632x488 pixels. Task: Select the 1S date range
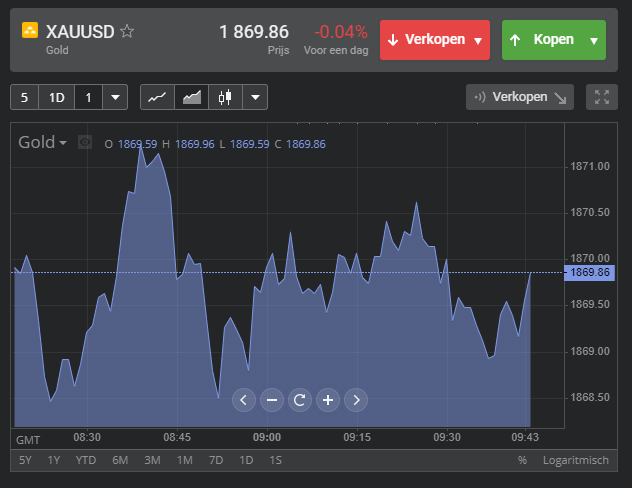pyautogui.click(x=276, y=460)
